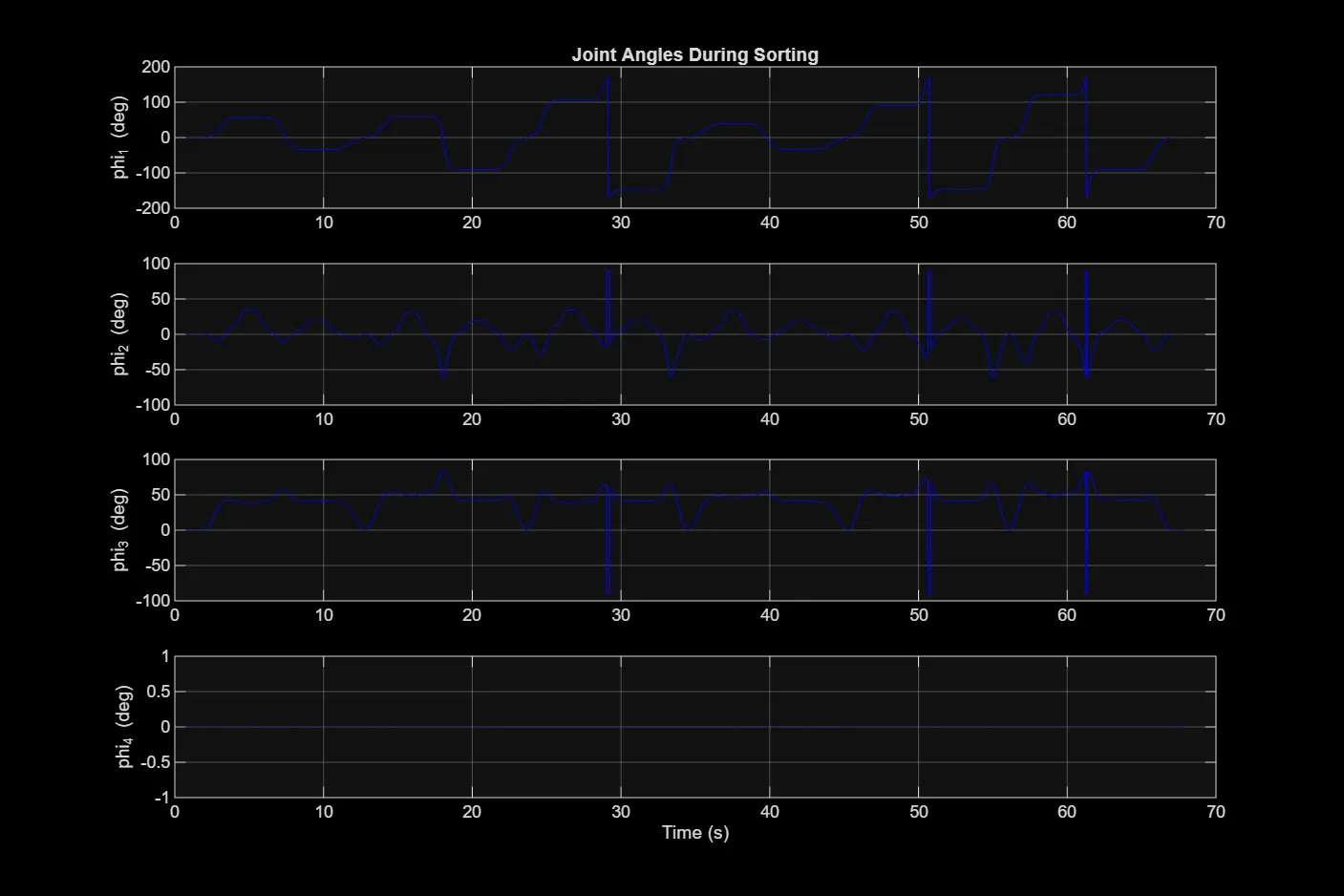Click the '-200' y-tick of phi1 plot
Screen dimensions: 1344x896
[x=153, y=207]
